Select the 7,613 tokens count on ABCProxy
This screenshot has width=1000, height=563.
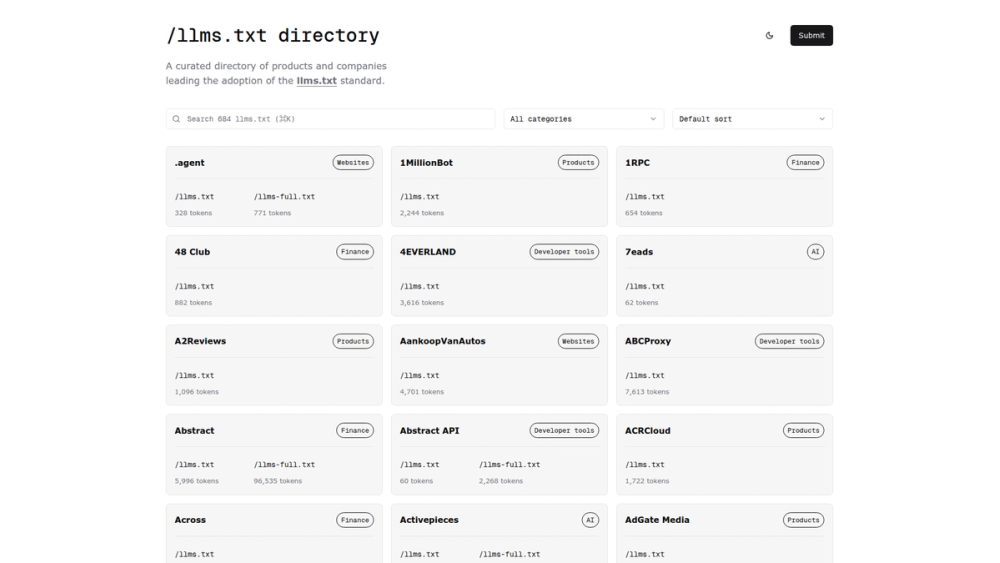click(x=647, y=392)
